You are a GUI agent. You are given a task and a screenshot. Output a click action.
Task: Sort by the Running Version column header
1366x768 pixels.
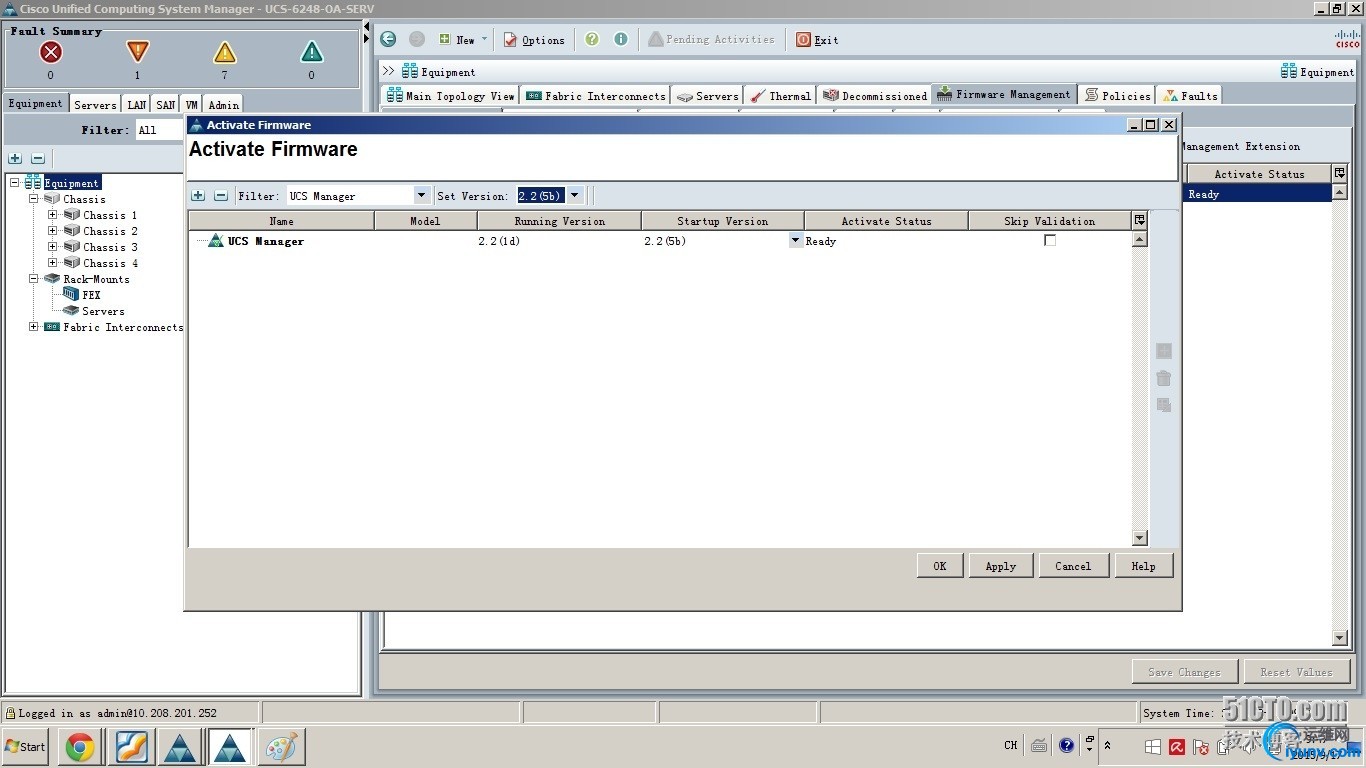click(559, 221)
